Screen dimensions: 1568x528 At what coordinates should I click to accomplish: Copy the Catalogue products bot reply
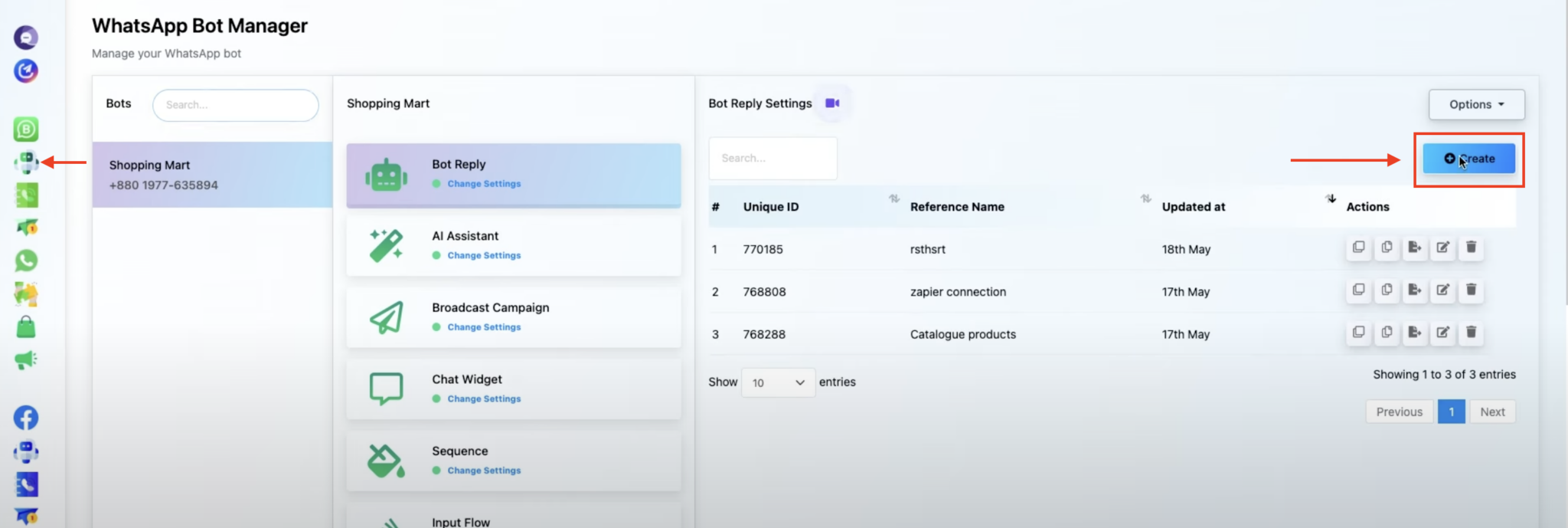(1387, 333)
